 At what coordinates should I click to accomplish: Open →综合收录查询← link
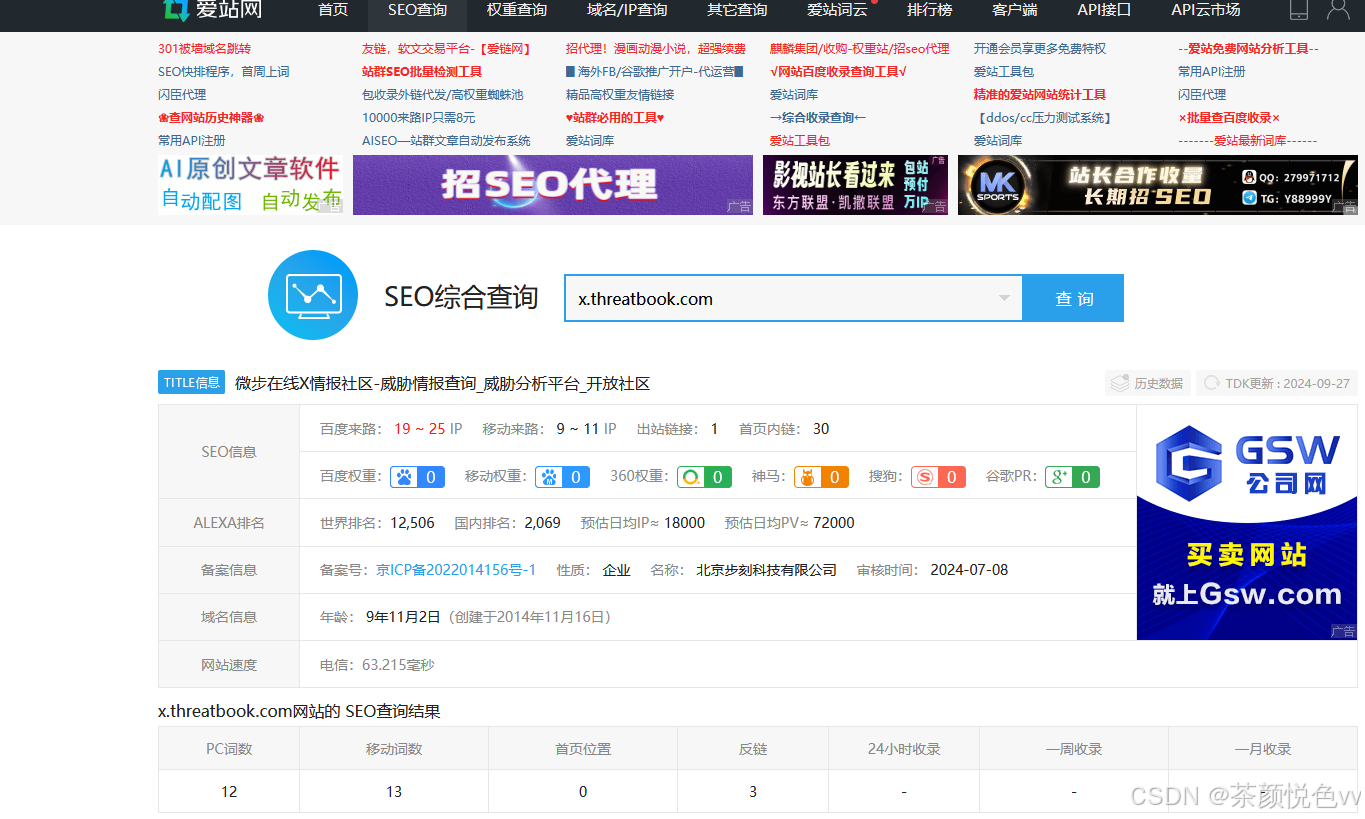coord(818,118)
